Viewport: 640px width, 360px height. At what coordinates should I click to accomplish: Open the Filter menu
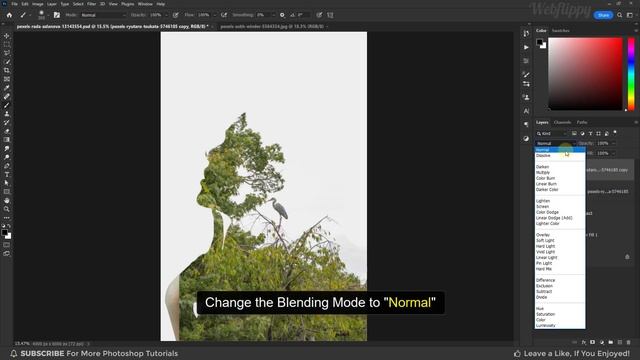tap(91, 4)
